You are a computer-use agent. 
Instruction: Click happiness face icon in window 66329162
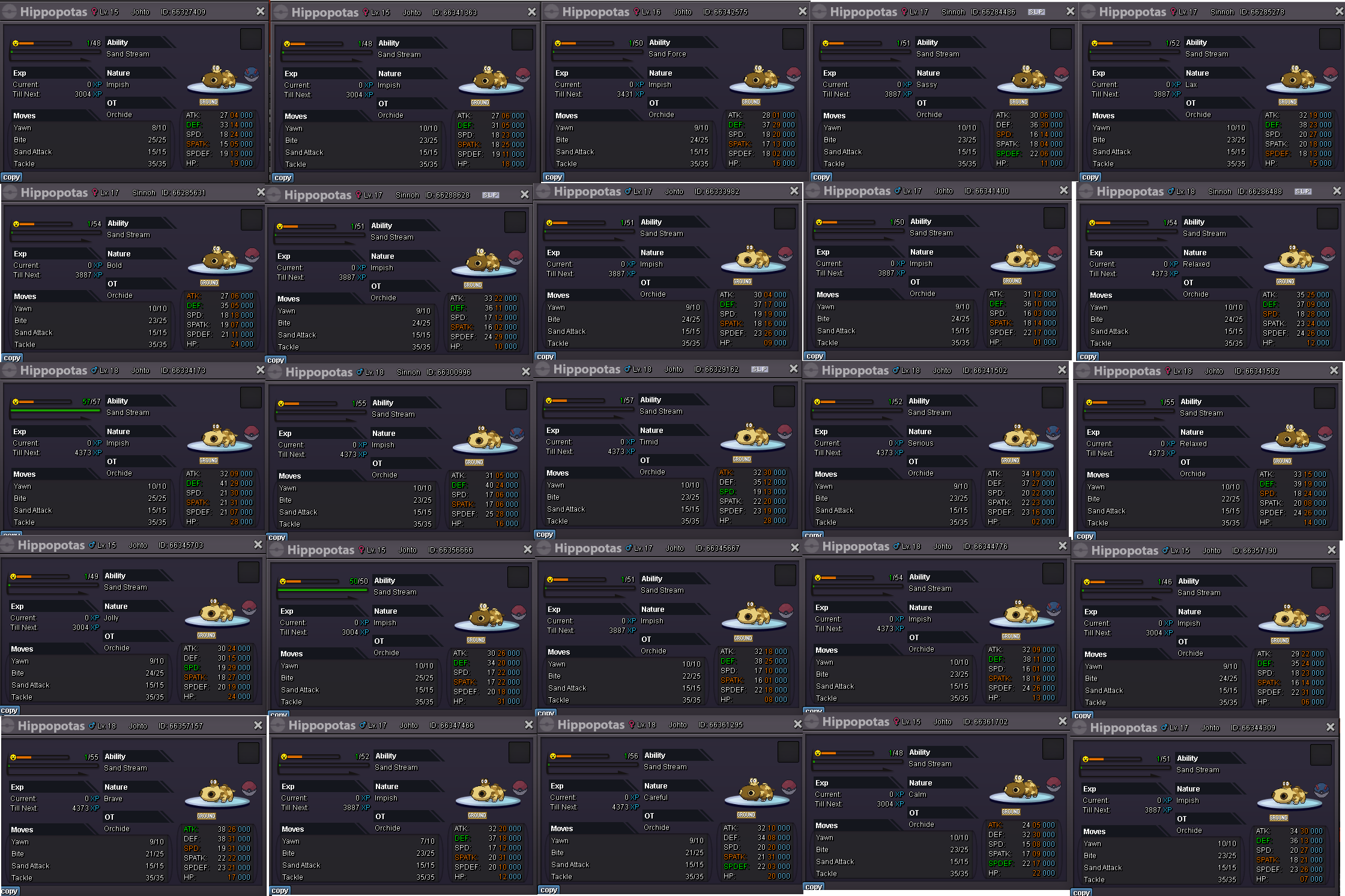click(548, 401)
